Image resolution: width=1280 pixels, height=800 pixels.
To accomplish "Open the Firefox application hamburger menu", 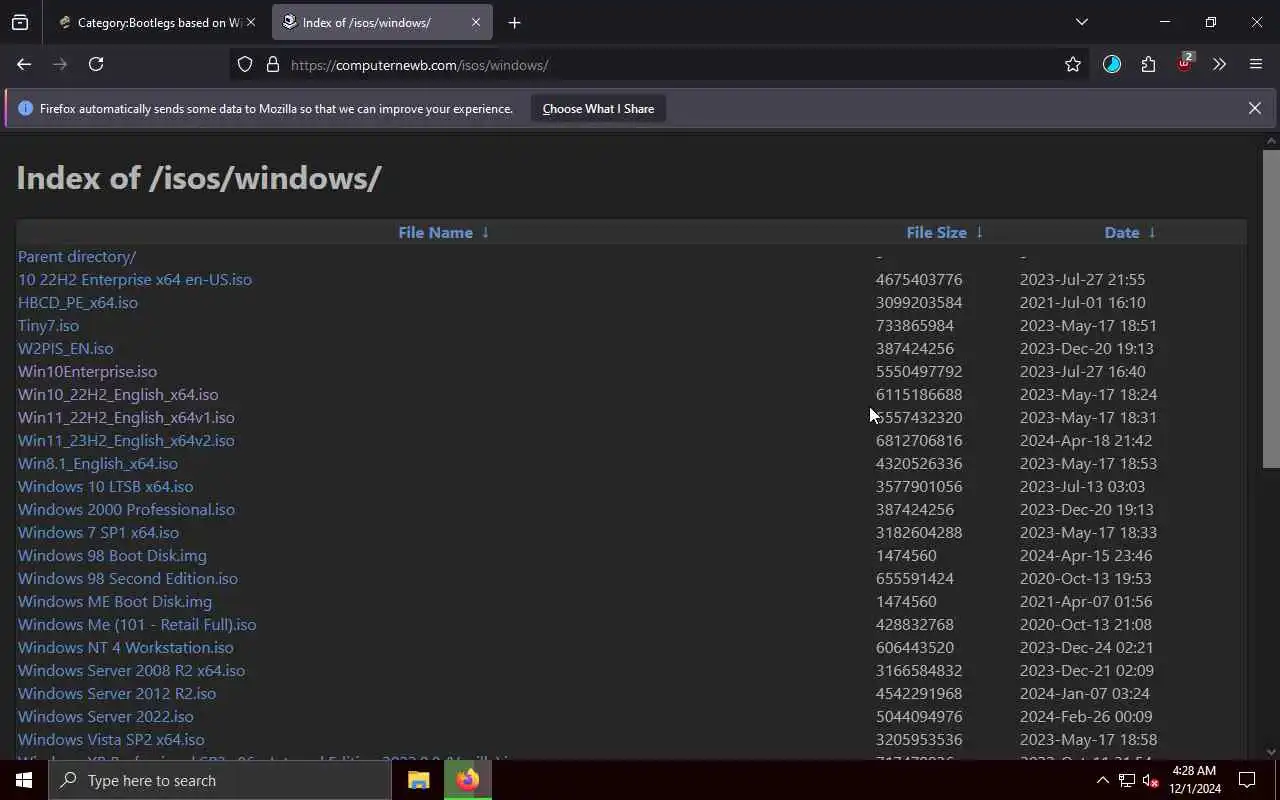I will click(1256, 64).
